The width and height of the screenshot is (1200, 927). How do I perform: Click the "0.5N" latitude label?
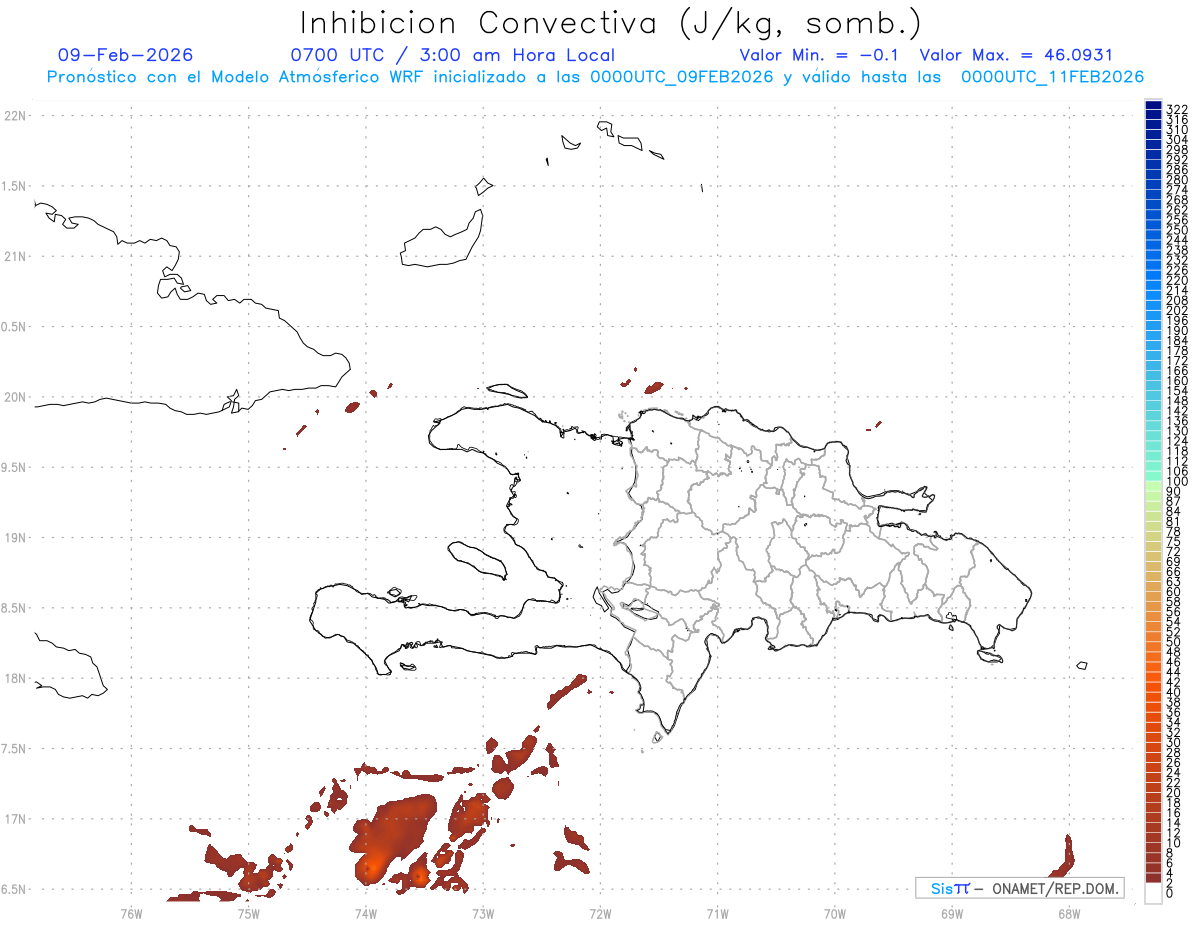pyautogui.click(x=13, y=327)
